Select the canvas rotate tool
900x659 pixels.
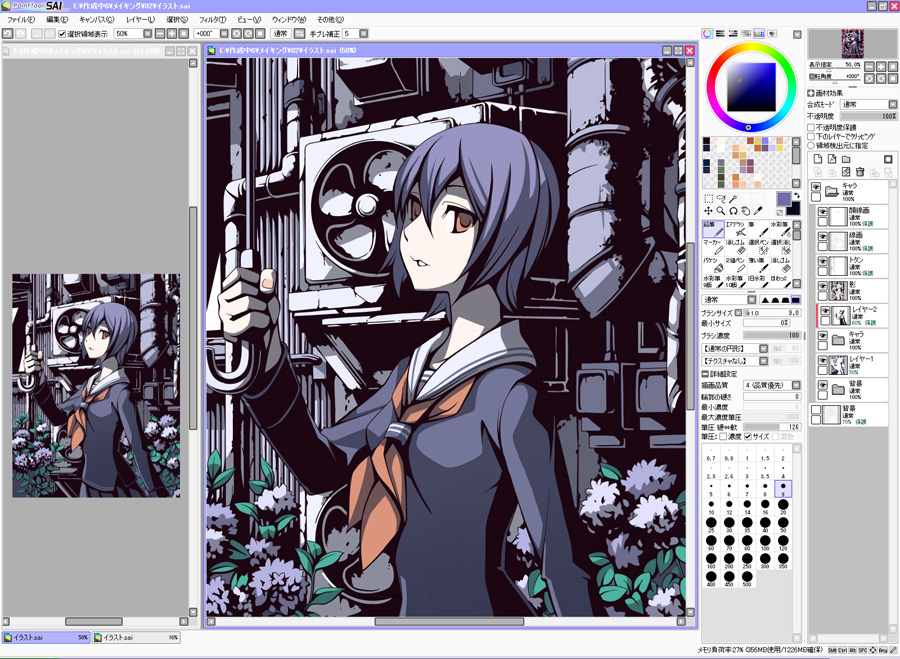pyautogui.click(x=733, y=211)
